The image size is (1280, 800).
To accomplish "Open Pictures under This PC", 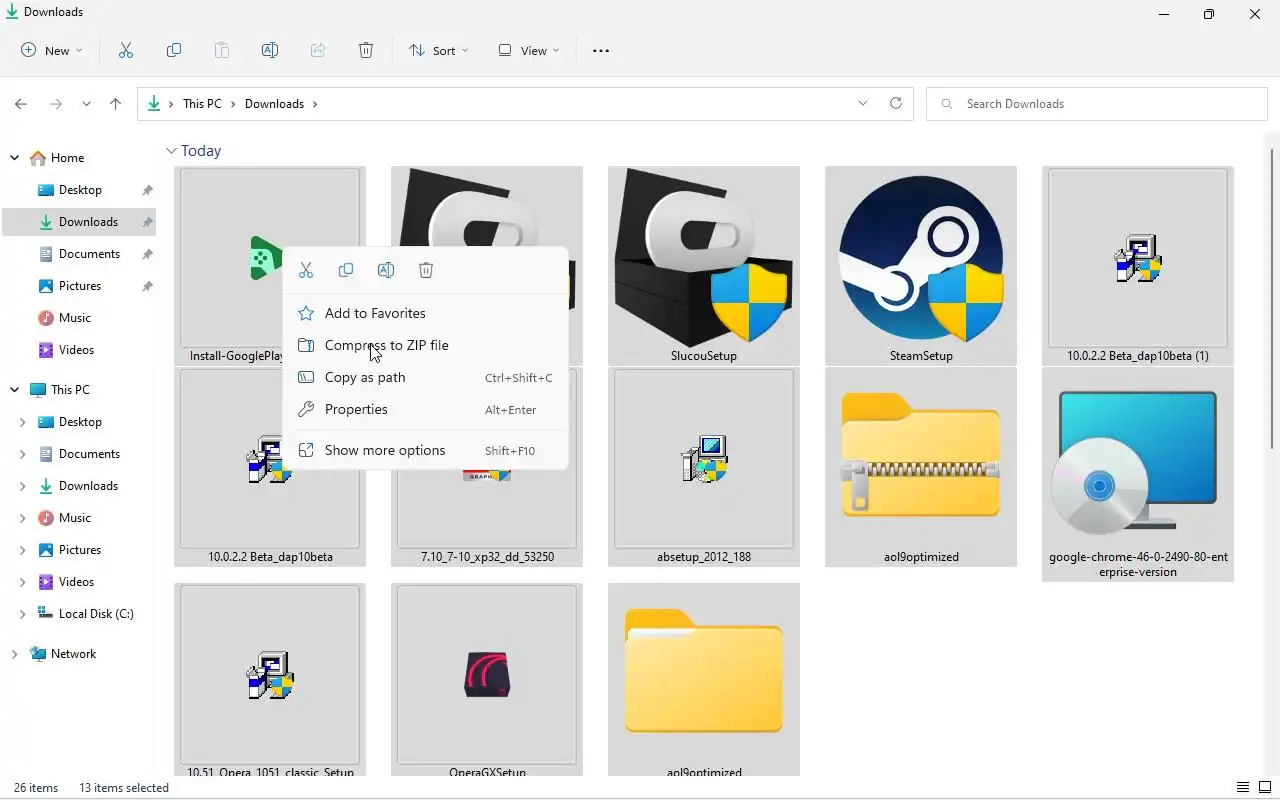I will coord(79,550).
